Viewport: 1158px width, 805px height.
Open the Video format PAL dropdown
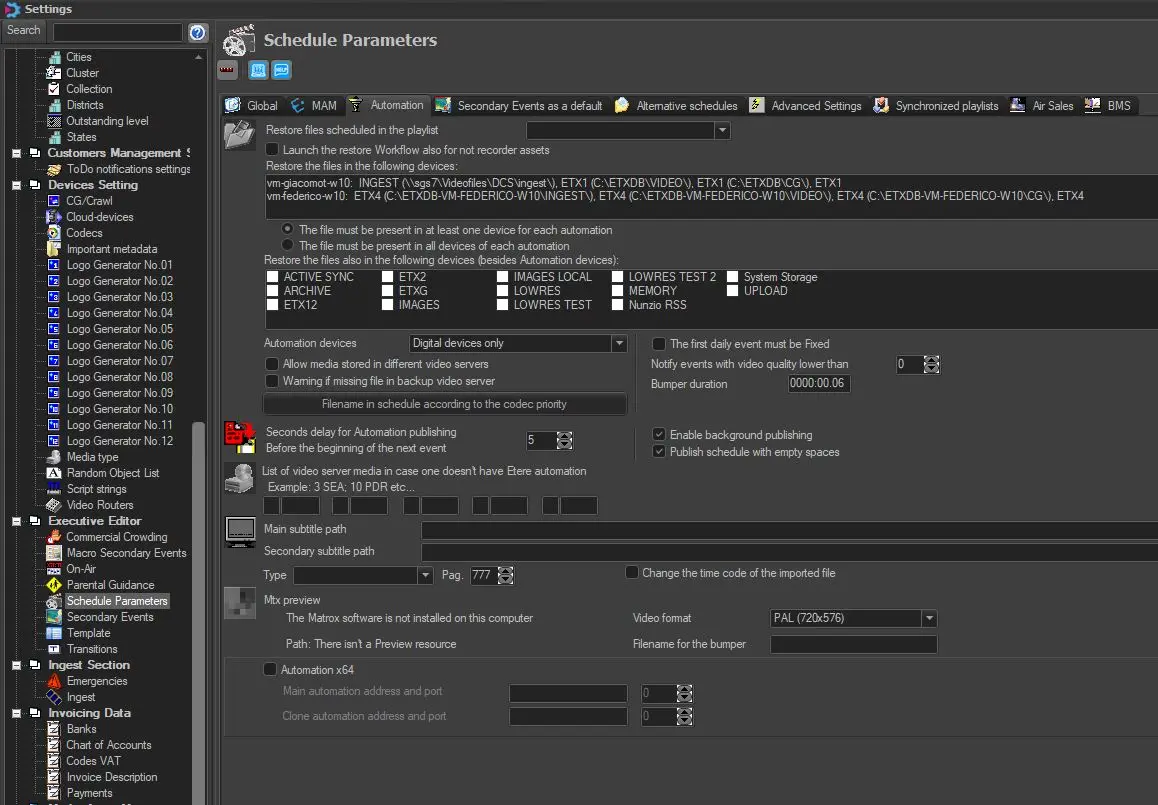929,618
